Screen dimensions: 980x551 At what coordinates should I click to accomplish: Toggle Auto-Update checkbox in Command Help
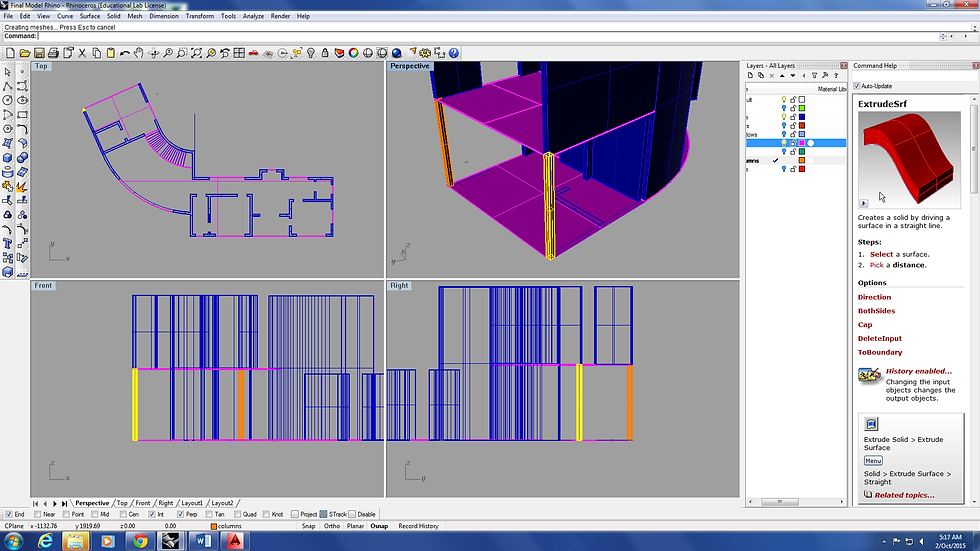point(857,86)
